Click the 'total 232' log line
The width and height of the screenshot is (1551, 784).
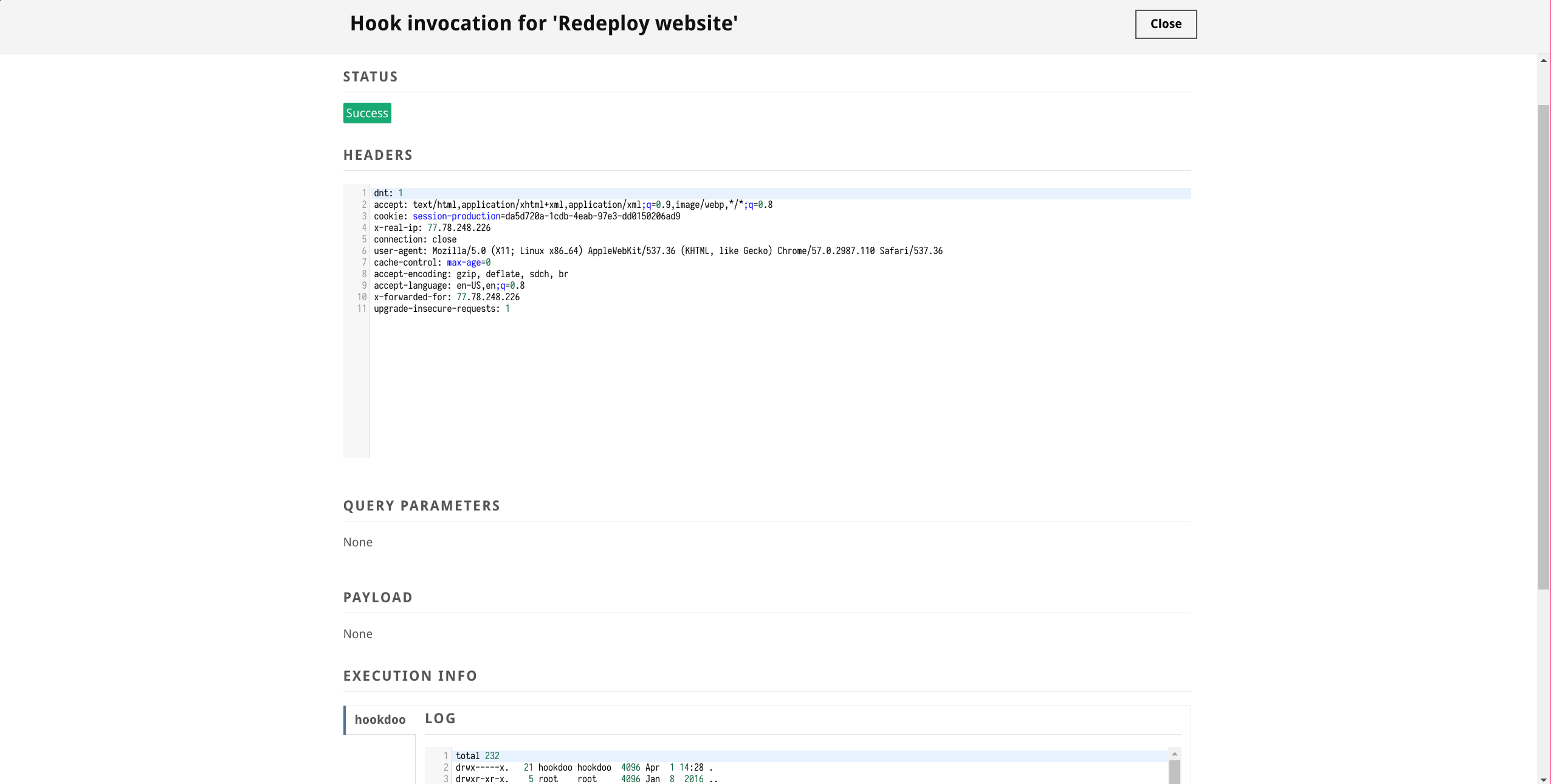tap(477, 756)
